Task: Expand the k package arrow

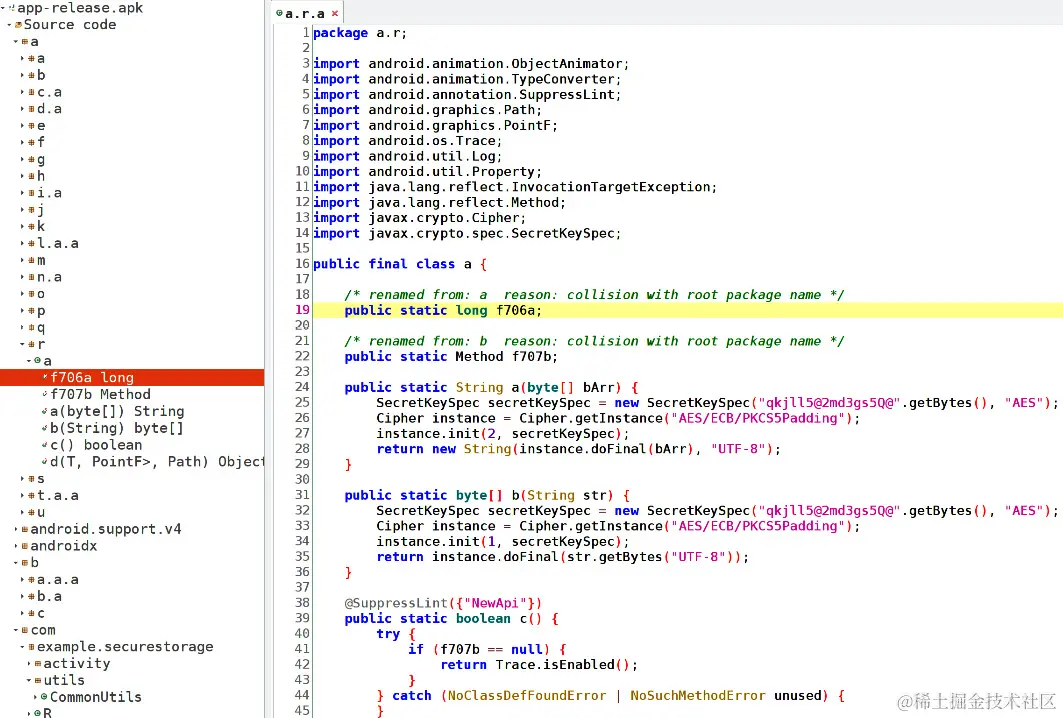Action: pos(22,226)
